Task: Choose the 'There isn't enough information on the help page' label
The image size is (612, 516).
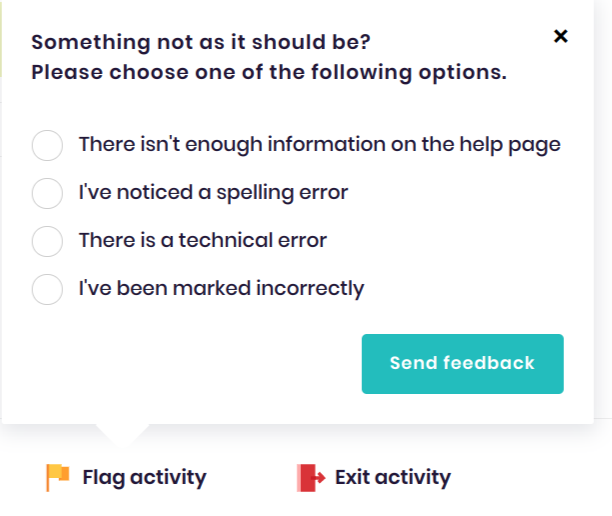Action: [x=320, y=145]
